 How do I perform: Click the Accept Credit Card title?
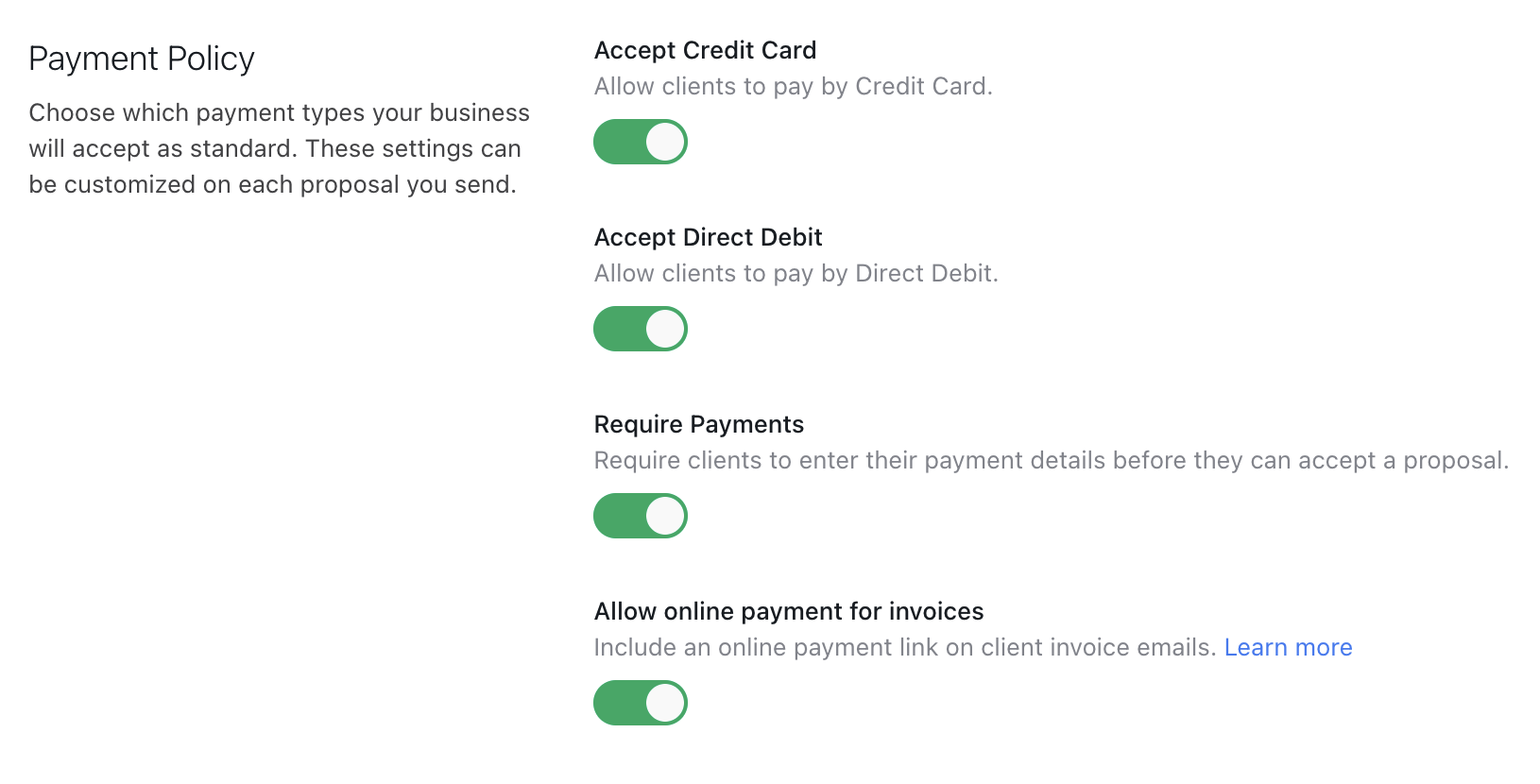(705, 50)
